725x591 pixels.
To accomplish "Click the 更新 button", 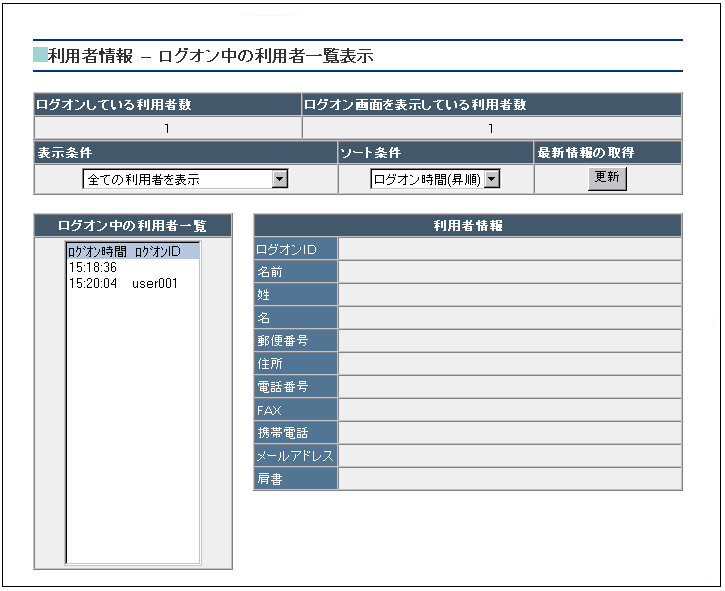I will (607, 178).
